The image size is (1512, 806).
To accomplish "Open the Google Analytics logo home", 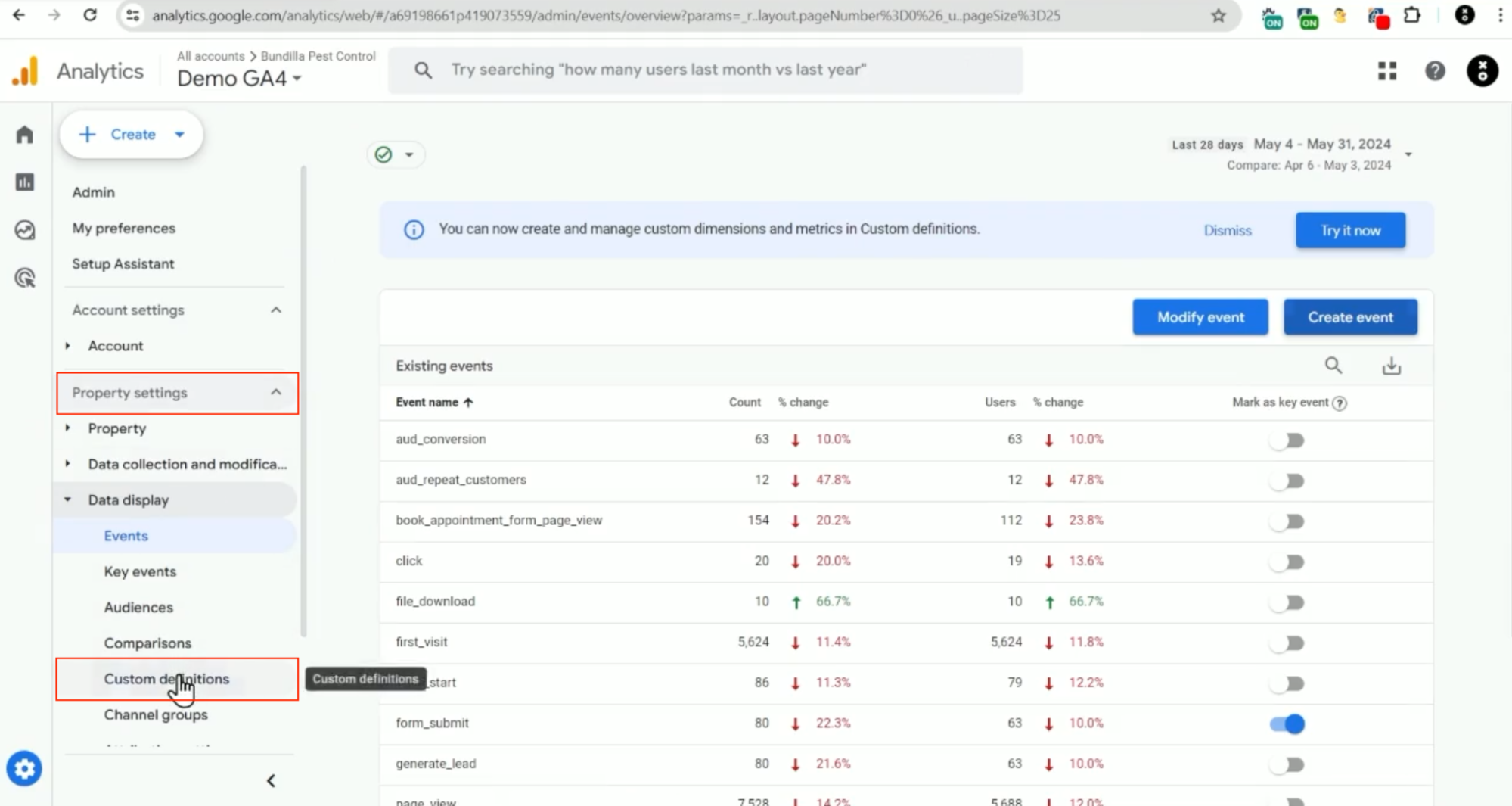I will (x=25, y=71).
